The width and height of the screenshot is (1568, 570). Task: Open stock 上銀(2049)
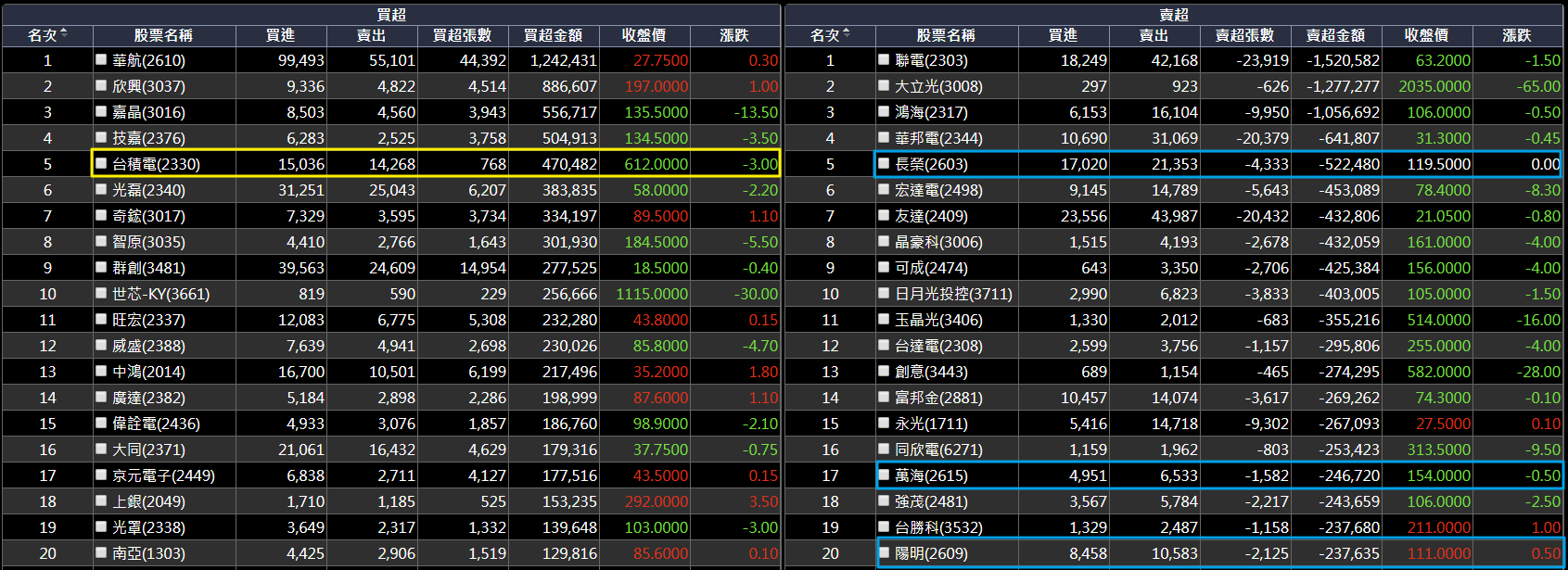coord(148,501)
